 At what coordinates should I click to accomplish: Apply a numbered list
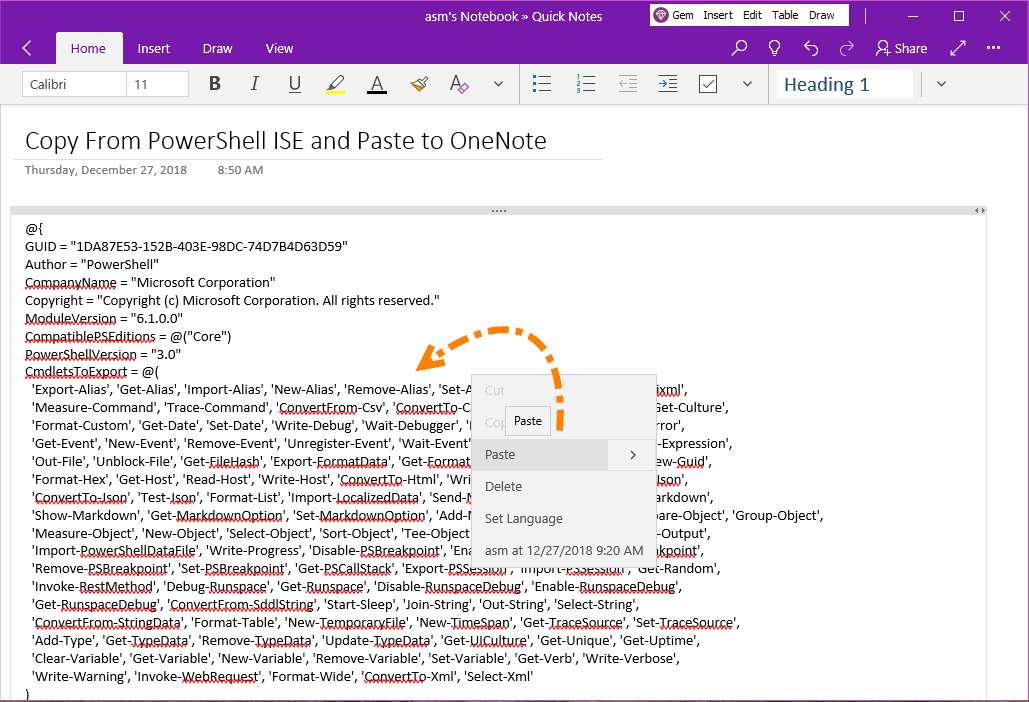coord(586,83)
